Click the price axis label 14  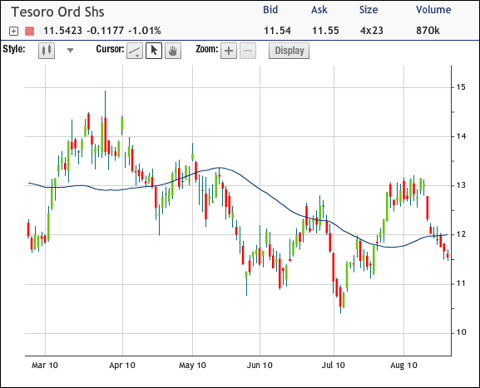(461, 136)
